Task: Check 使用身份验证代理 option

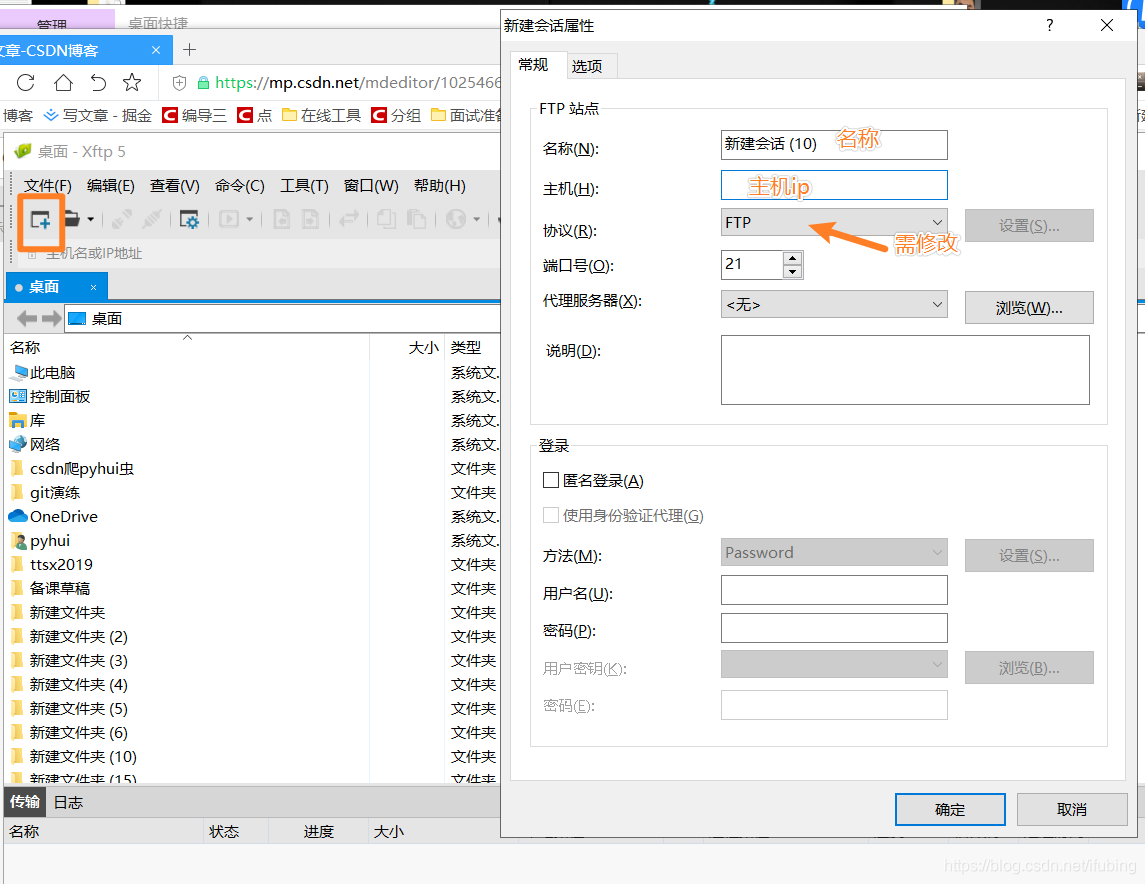Action: (551, 515)
